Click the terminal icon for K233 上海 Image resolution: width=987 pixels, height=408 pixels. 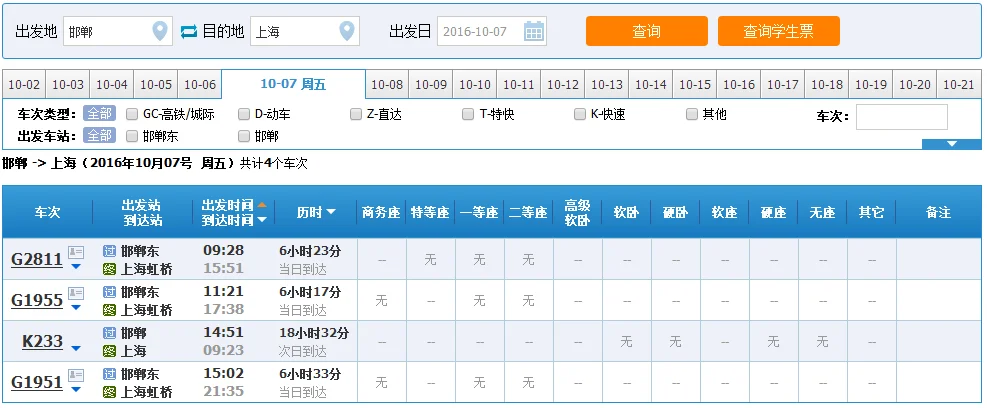pos(110,351)
